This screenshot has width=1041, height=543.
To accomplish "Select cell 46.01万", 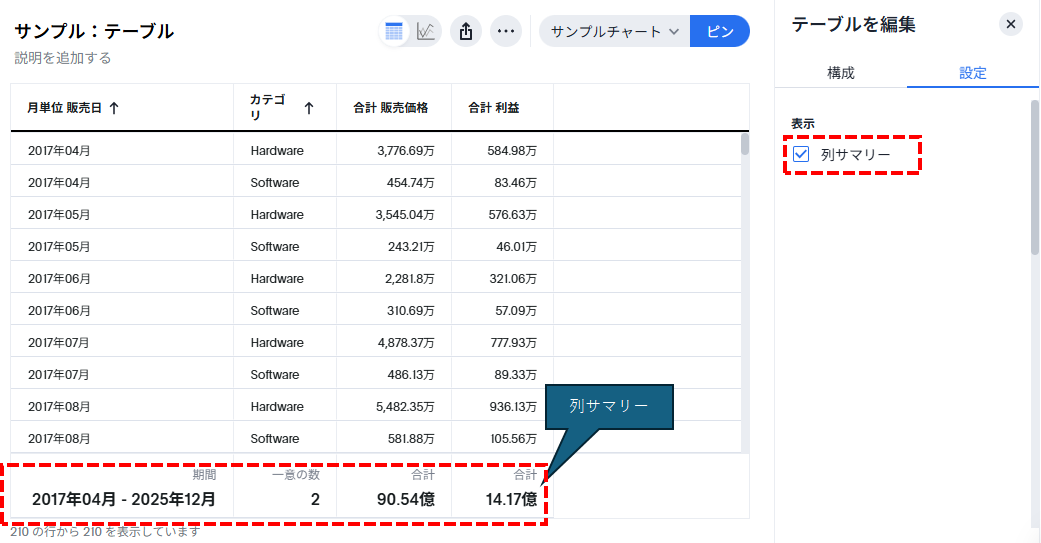I will coord(516,246).
